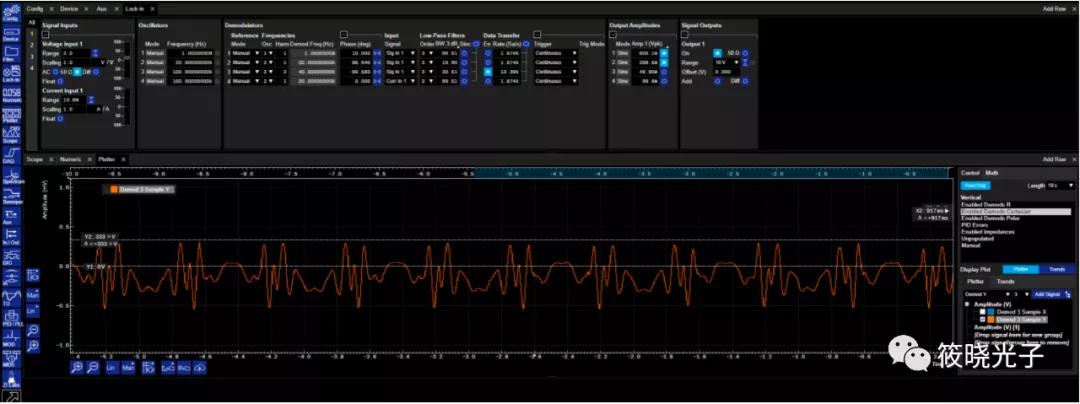The width and height of the screenshot is (1080, 404).
Task: Toggle the Voltage Input 1 AC coupling
Action: pyautogui.click(x=57, y=73)
